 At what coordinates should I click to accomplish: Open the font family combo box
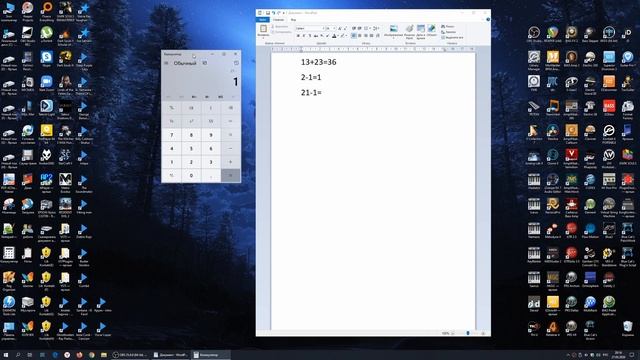(310, 28)
